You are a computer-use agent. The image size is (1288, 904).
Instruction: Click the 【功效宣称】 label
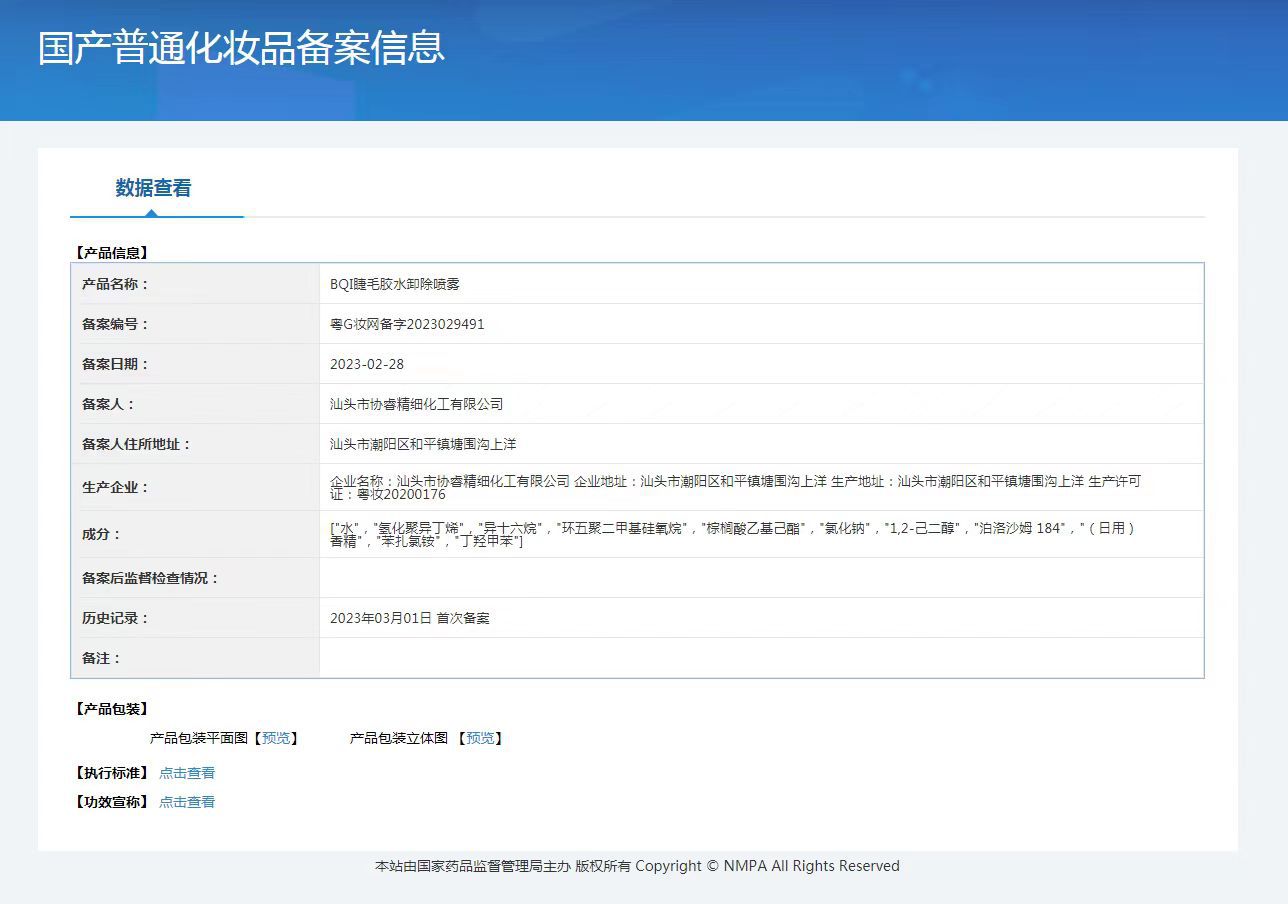pyautogui.click(x=111, y=802)
